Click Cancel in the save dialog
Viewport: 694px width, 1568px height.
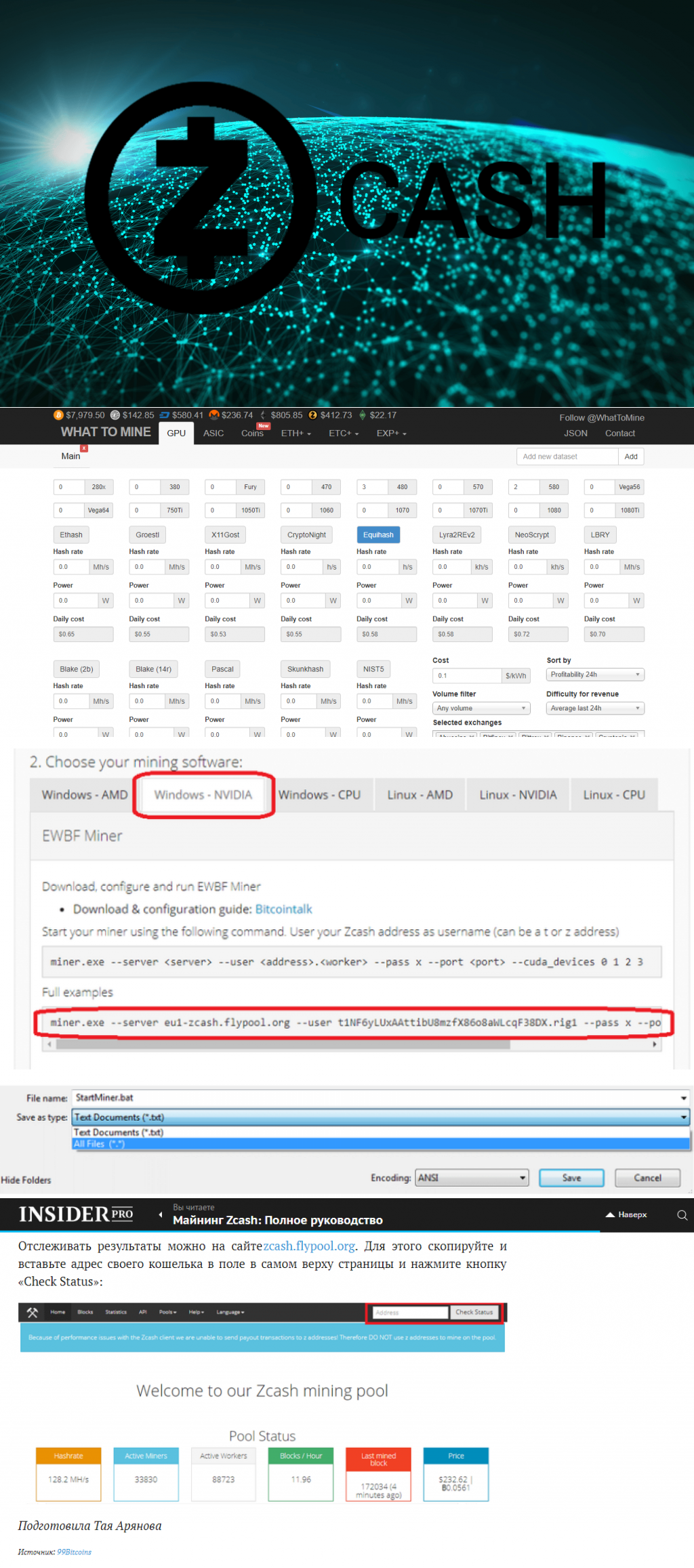[x=647, y=1178]
